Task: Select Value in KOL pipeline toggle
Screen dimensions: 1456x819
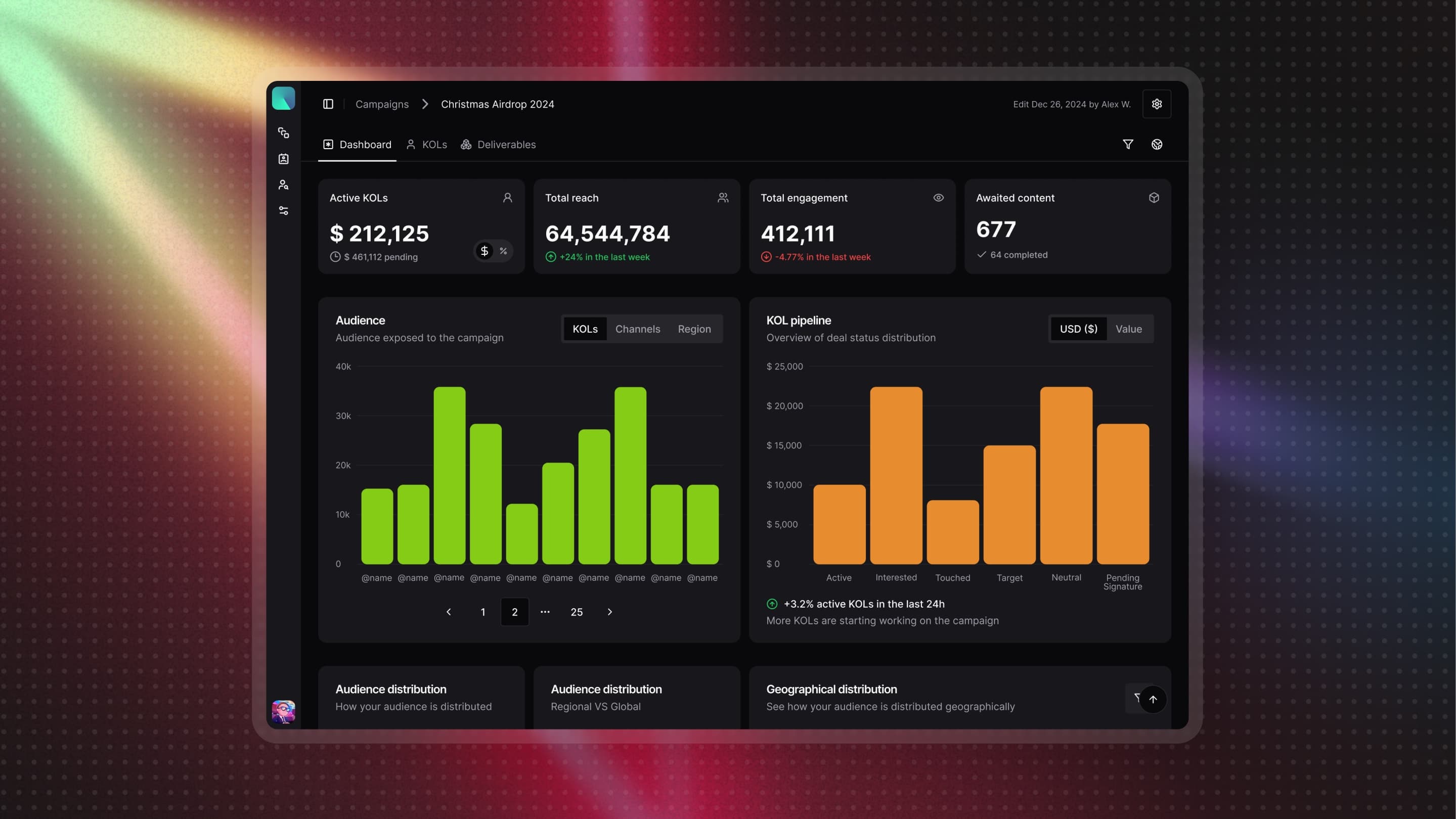Action: click(x=1128, y=329)
